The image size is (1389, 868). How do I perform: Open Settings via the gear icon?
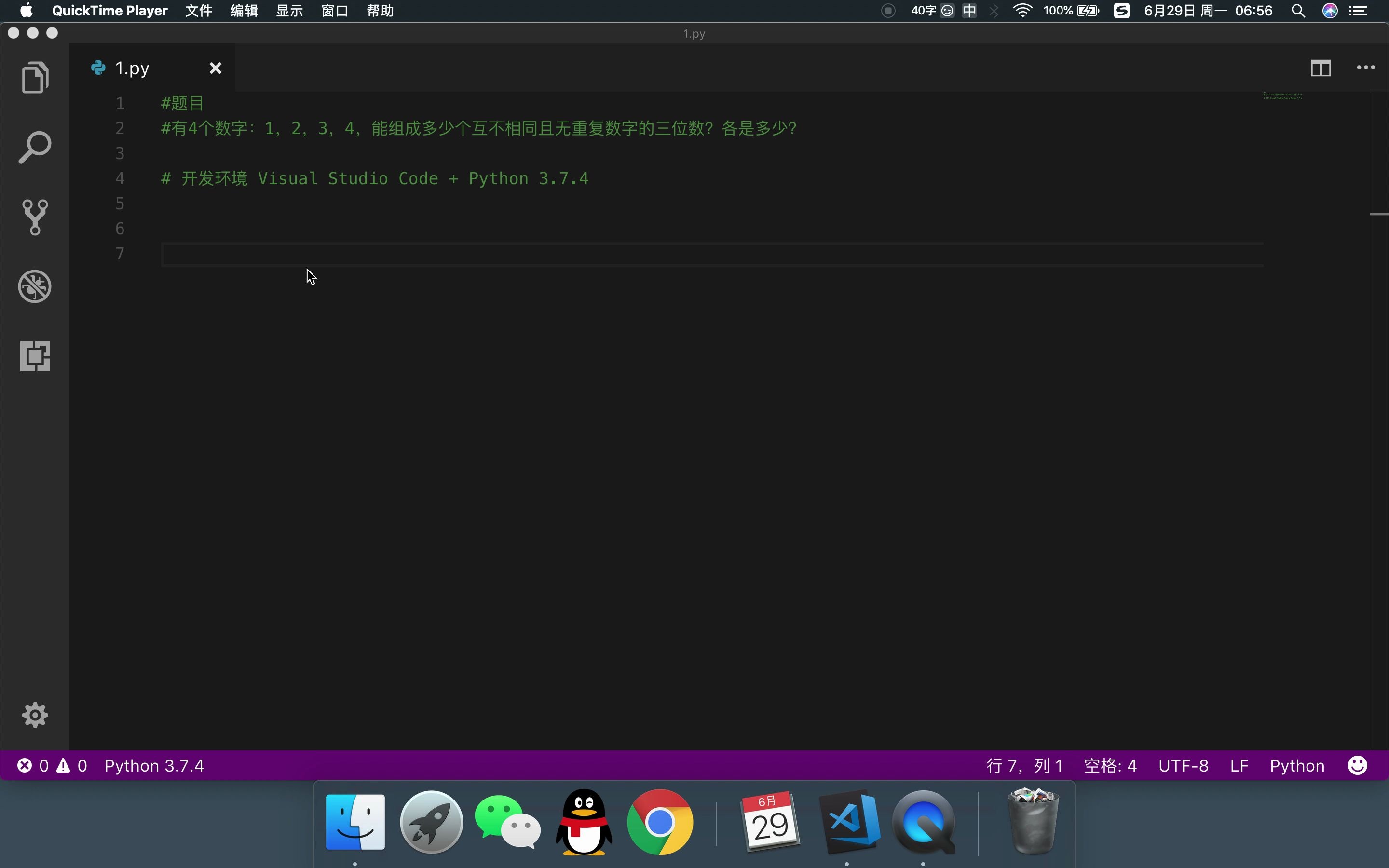tap(34, 715)
